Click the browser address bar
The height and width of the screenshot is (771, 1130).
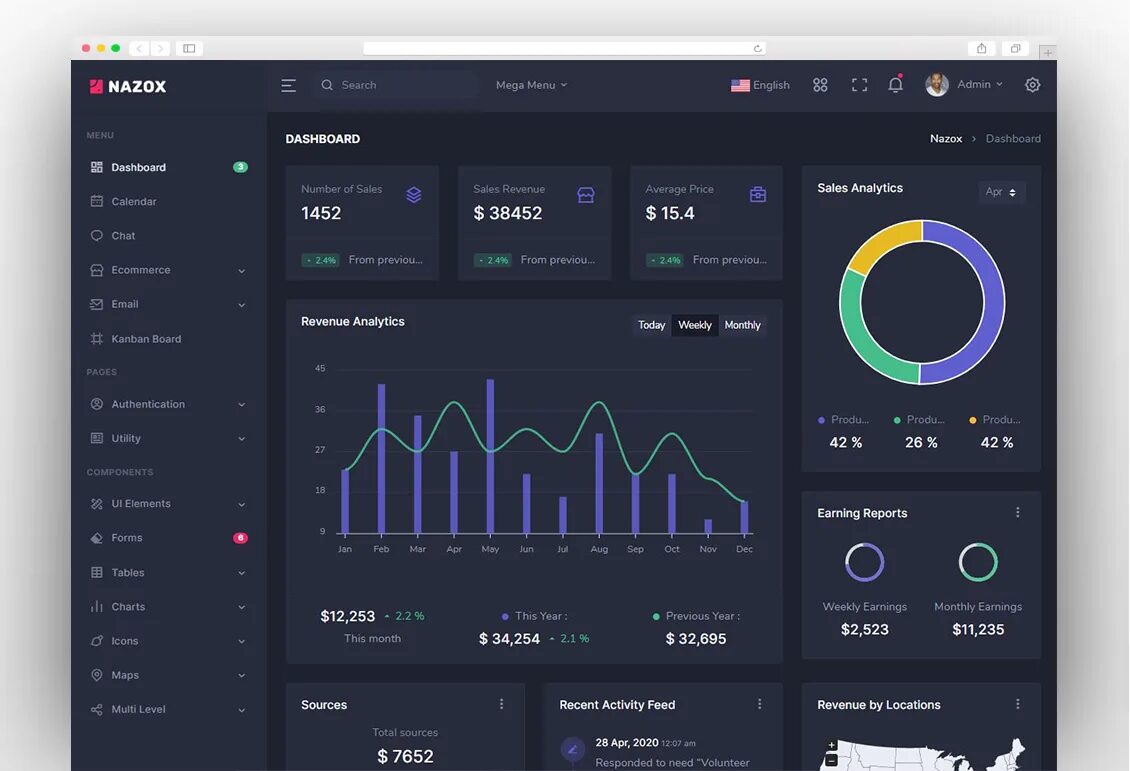pos(564,48)
